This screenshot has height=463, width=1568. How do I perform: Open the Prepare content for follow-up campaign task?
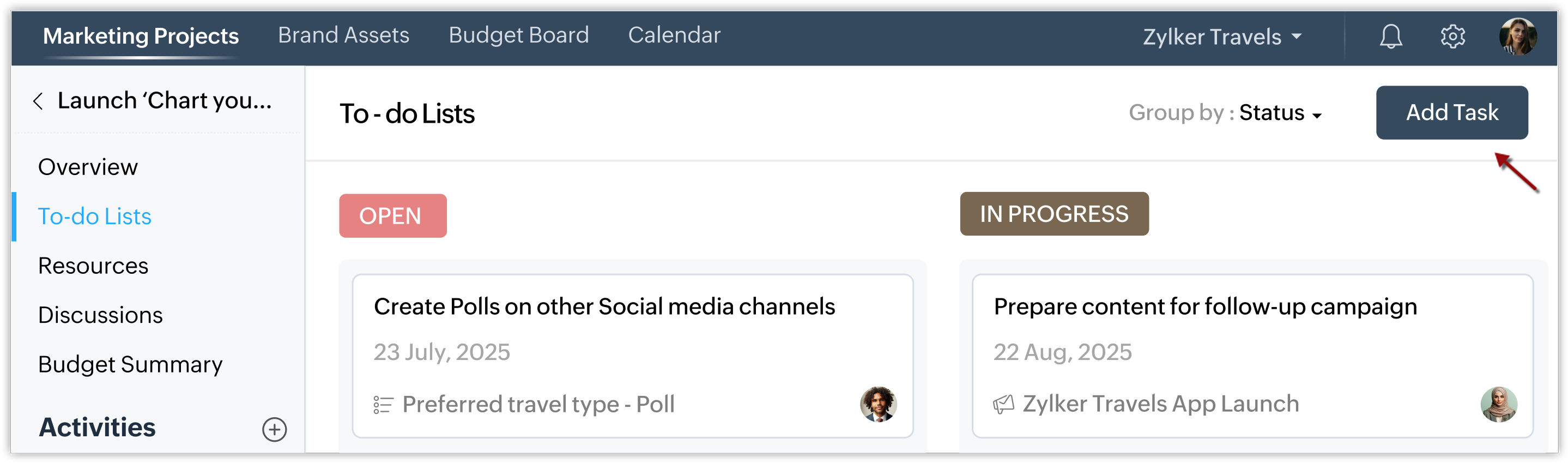click(1204, 306)
